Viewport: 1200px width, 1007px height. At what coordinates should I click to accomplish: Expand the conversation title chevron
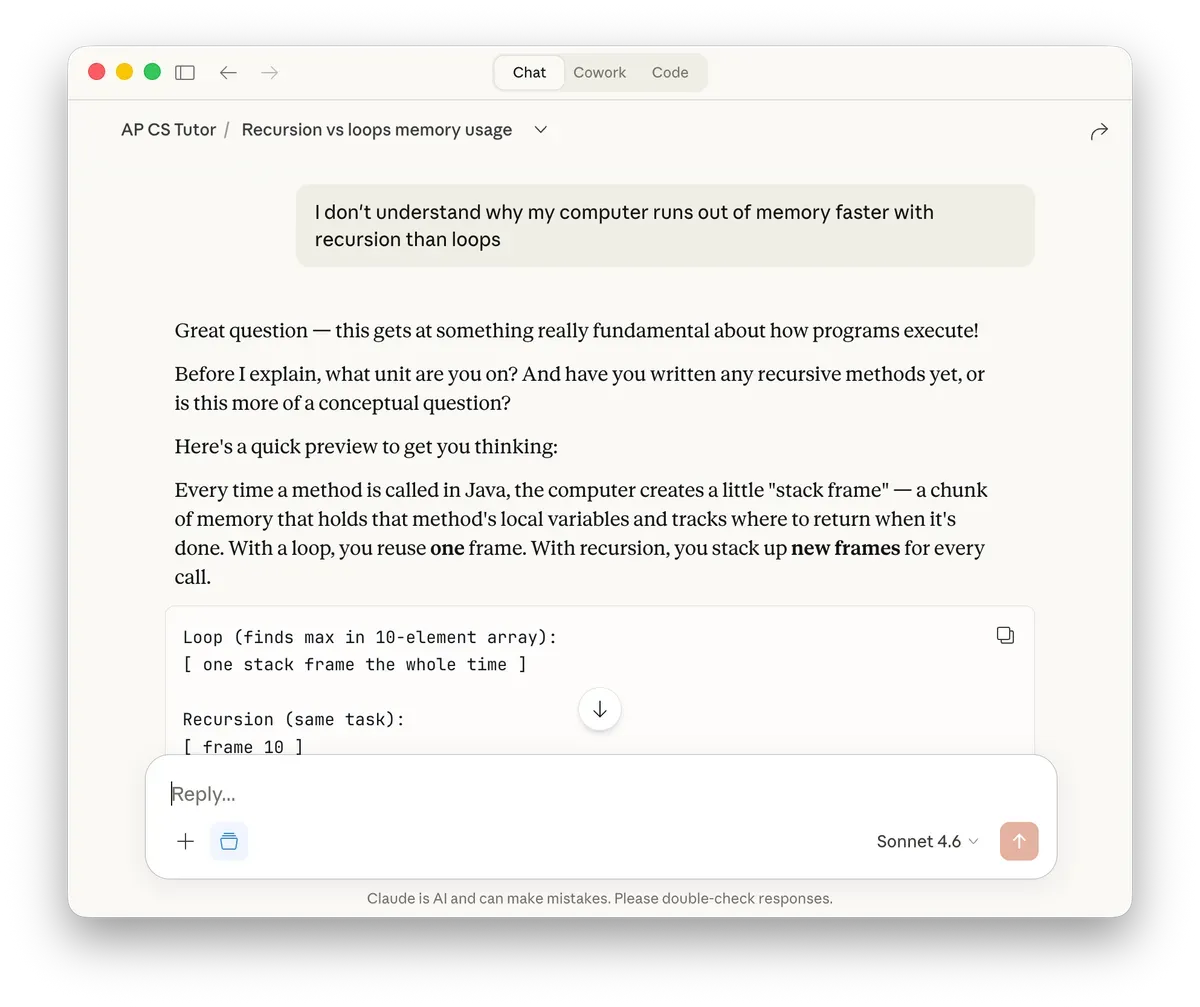541,130
